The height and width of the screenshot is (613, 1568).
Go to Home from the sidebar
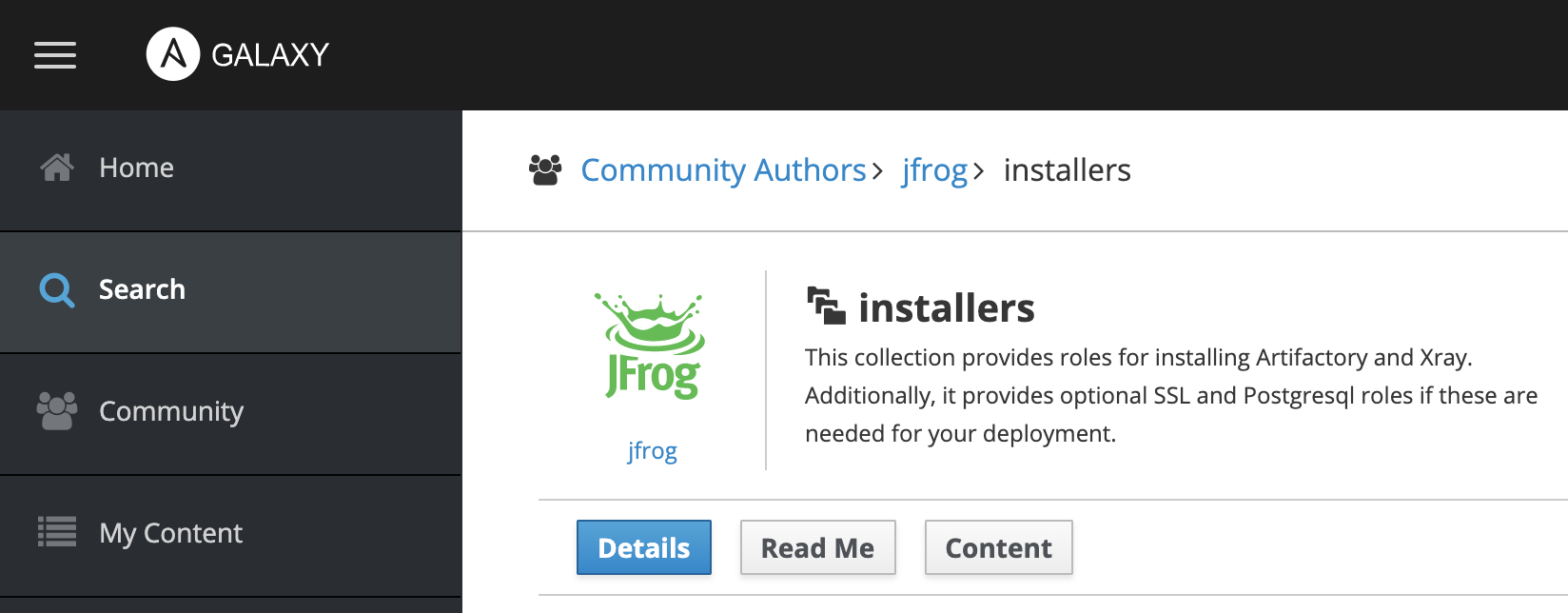135,168
